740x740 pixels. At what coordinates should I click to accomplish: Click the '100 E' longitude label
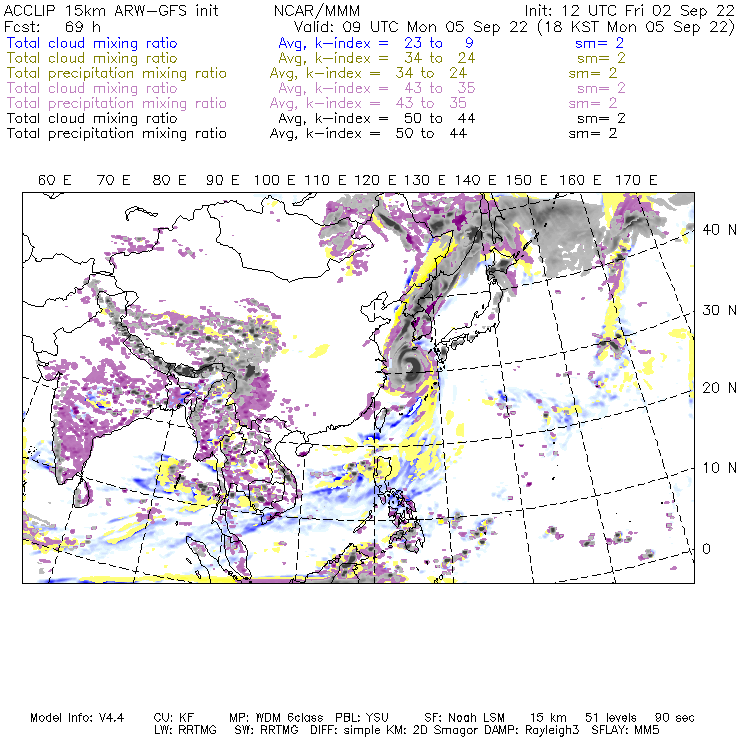pyautogui.click(x=274, y=180)
